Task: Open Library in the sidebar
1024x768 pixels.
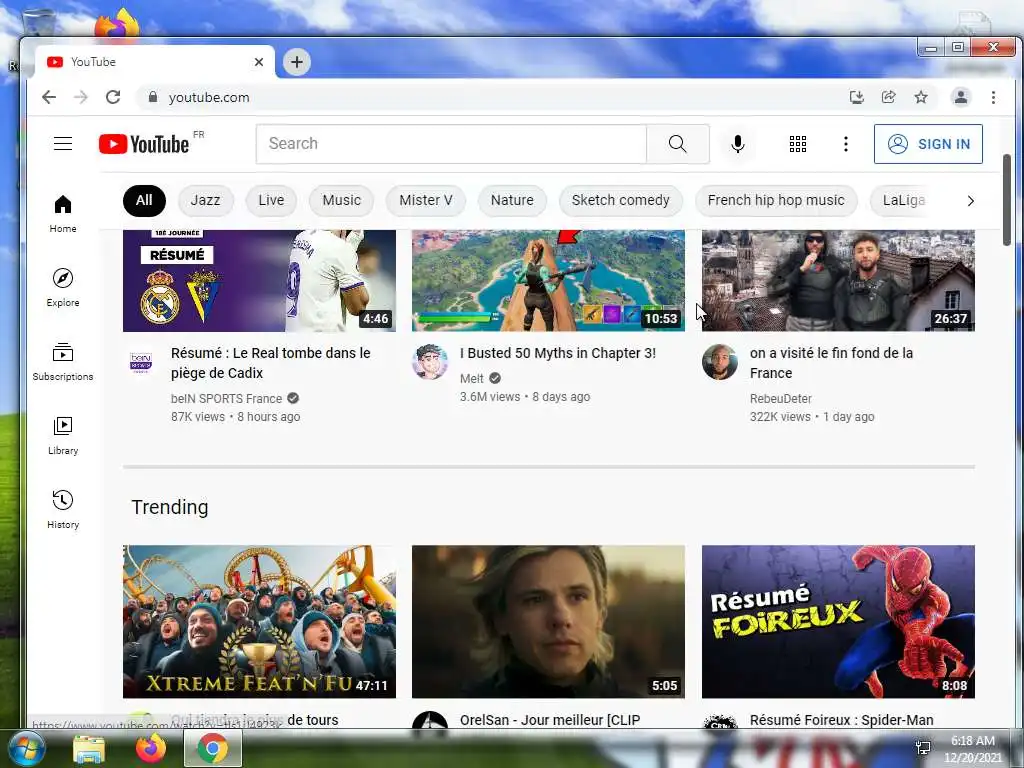Action: pos(63,436)
